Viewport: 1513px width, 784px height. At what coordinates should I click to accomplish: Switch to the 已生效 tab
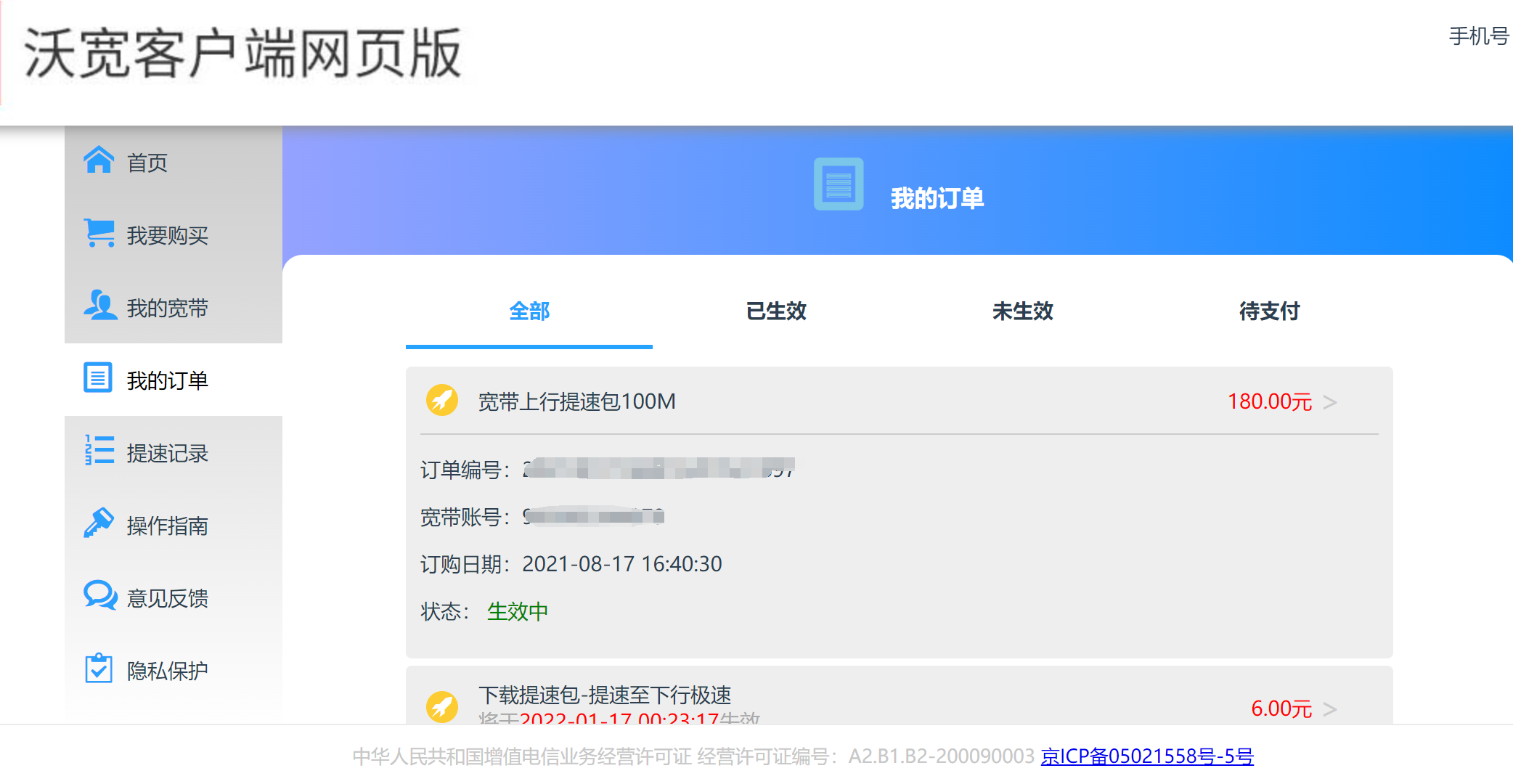(776, 311)
